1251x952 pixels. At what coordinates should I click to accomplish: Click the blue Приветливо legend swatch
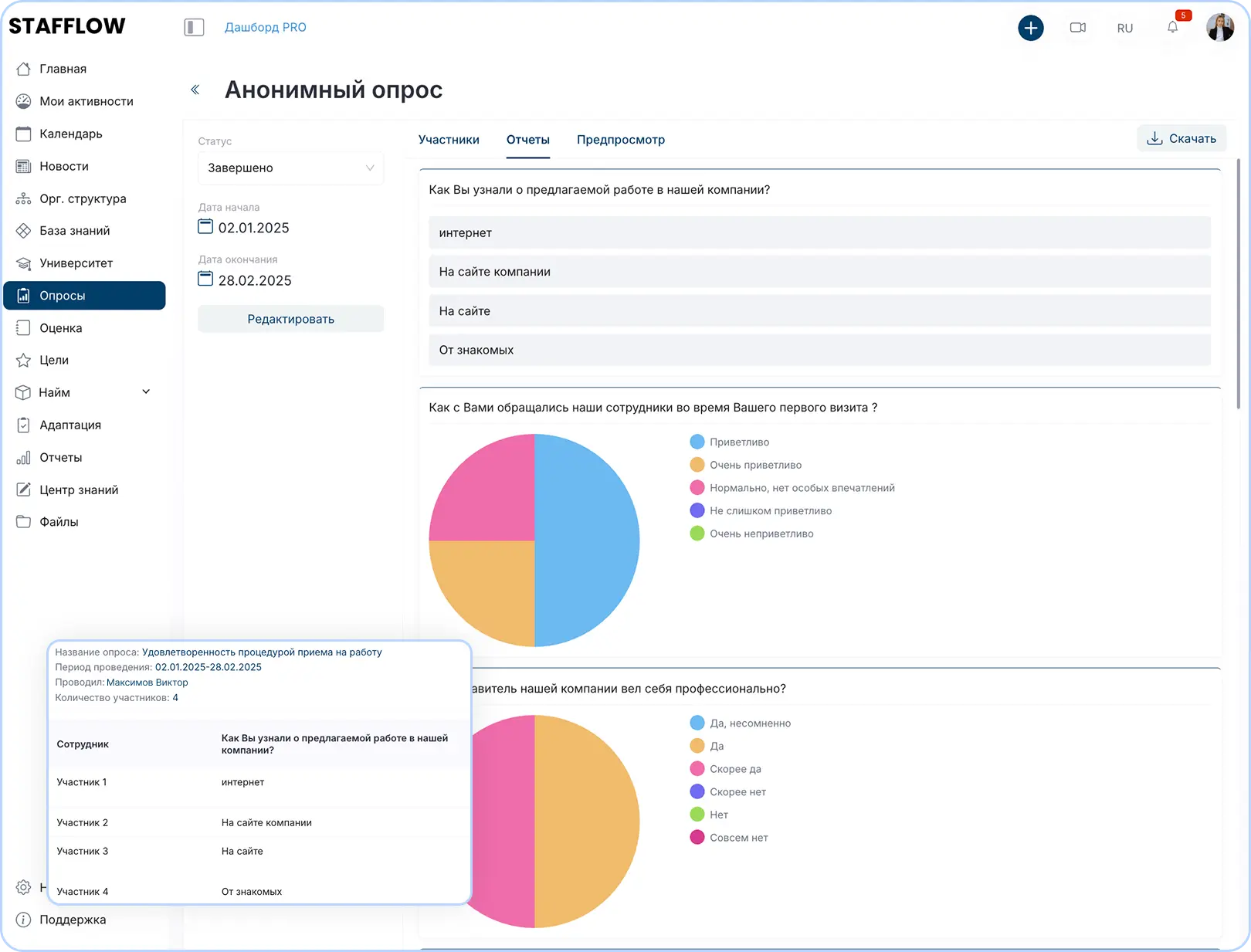(697, 442)
